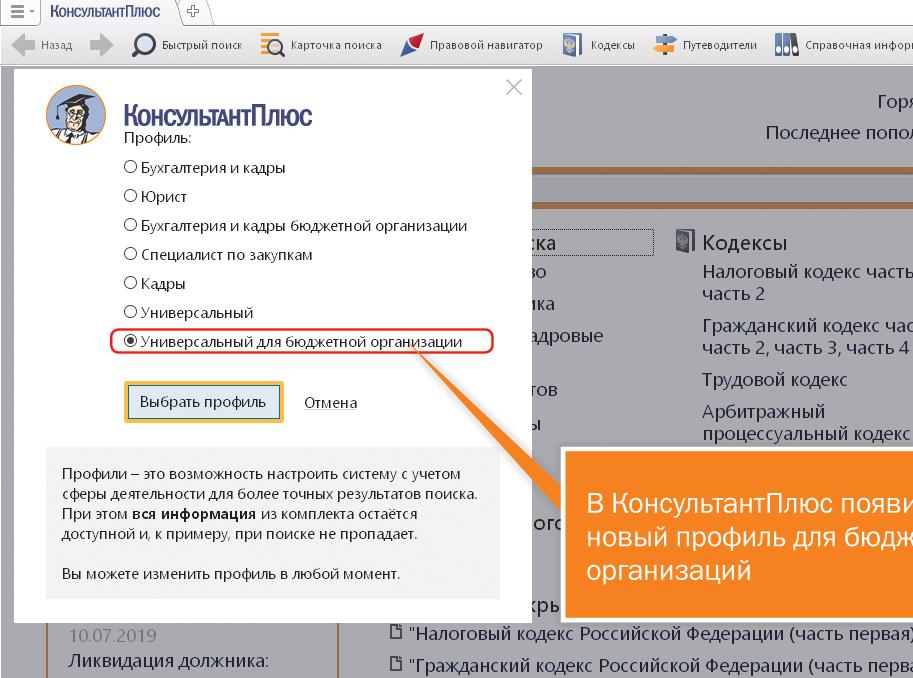Open Правовой навигатор icon
The height and width of the screenshot is (678, 913).
click(x=412, y=45)
